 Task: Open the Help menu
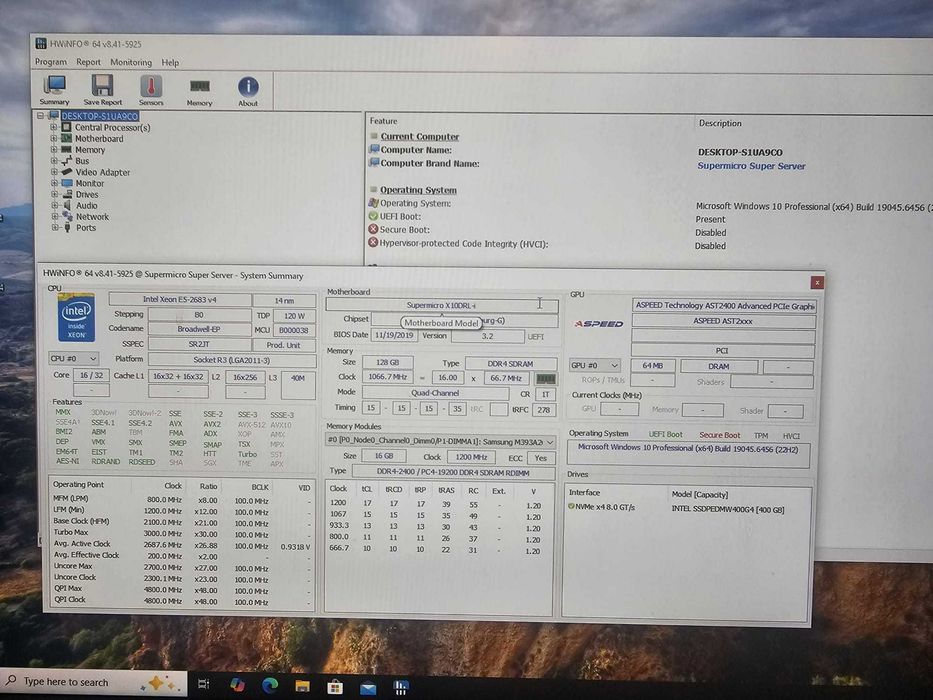[170, 62]
